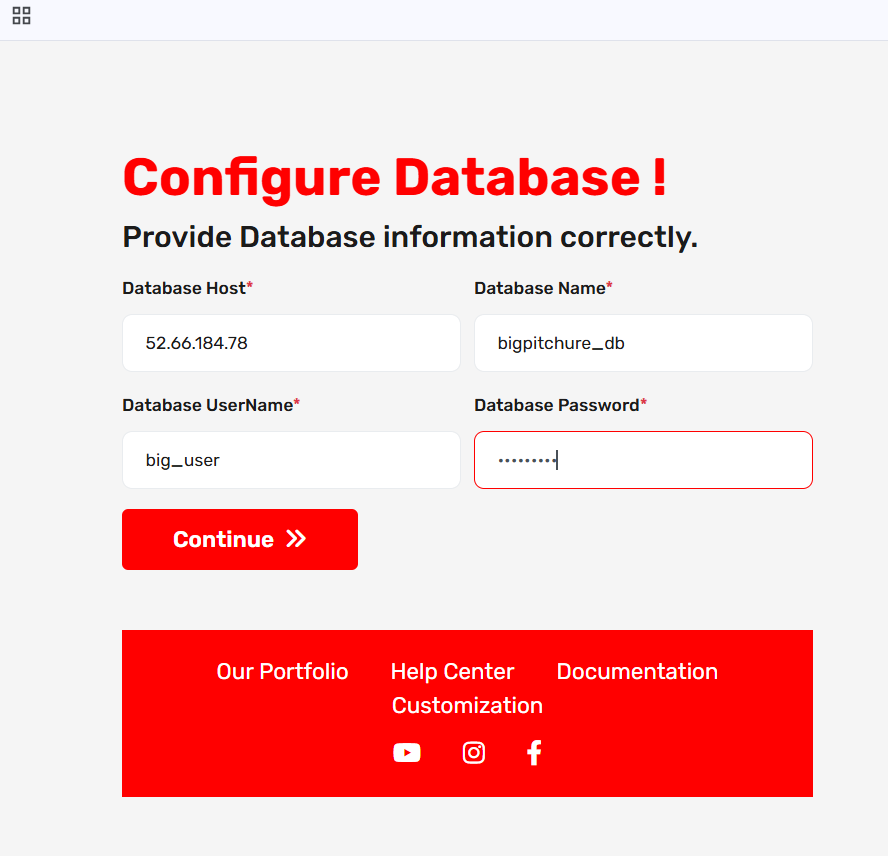The width and height of the screenshot is (888, 856).
Task: Click the Configure Database heading
Action: [395, 178]
